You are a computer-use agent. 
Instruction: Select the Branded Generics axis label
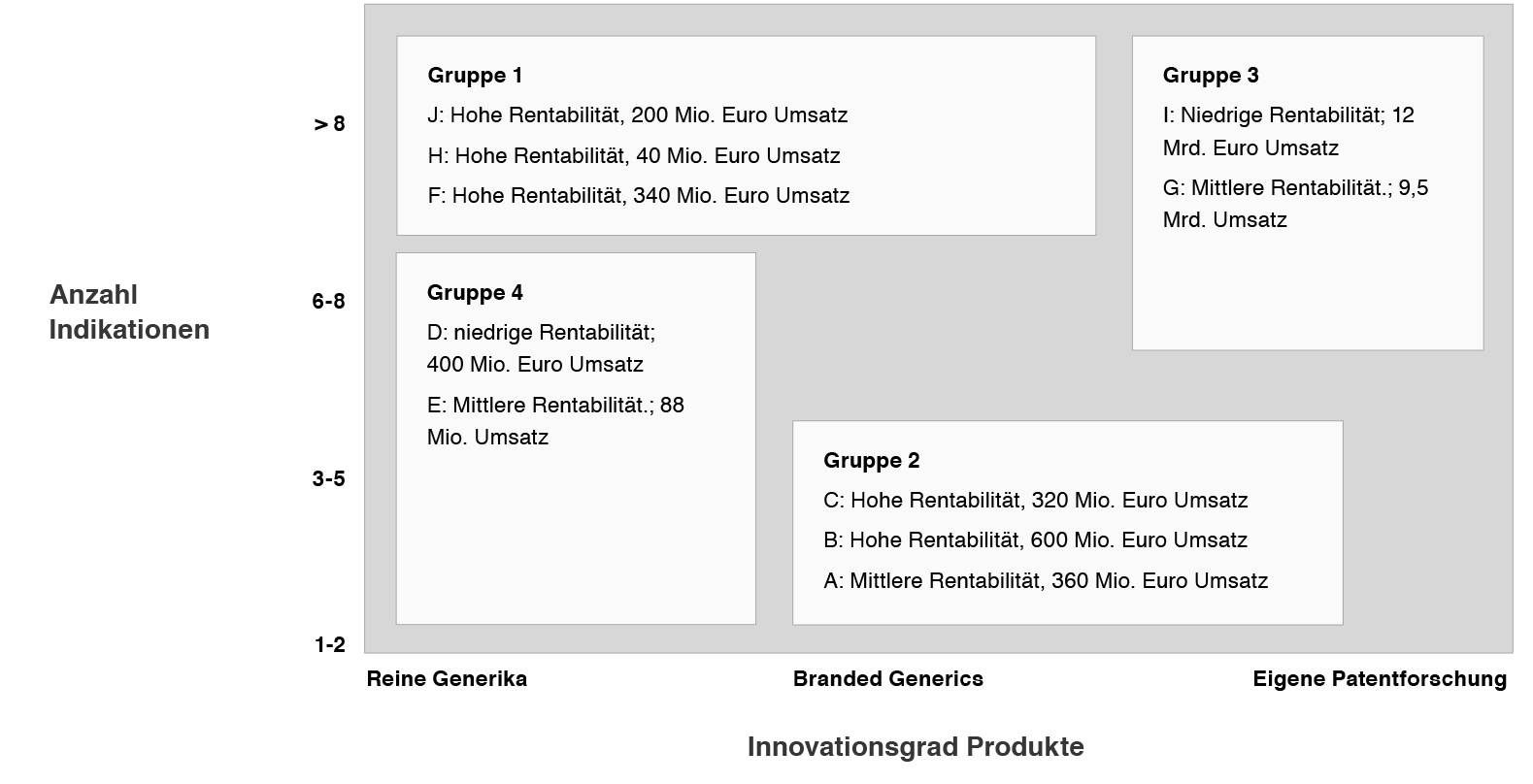point(887,679)
